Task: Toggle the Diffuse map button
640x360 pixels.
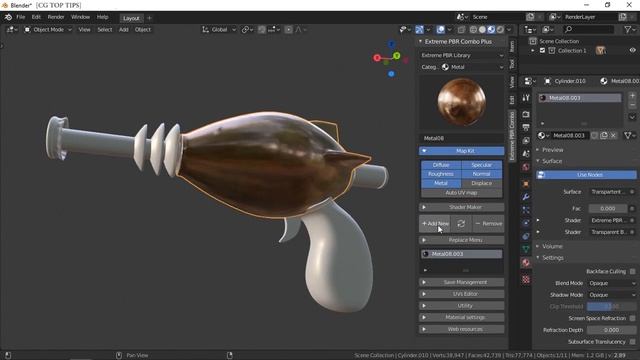Action: tap(441, 165)
